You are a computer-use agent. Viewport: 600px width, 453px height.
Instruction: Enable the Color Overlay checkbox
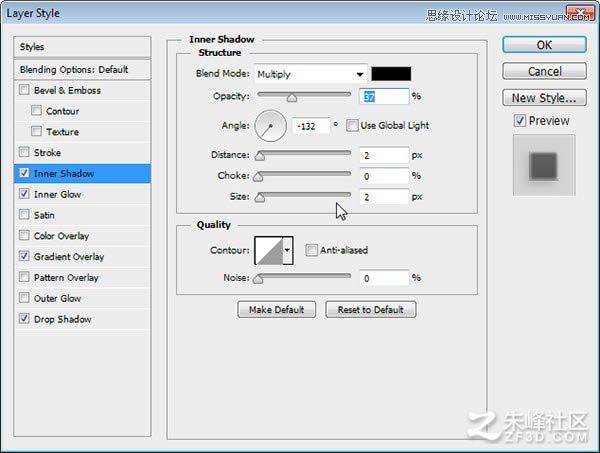point(24,235)
